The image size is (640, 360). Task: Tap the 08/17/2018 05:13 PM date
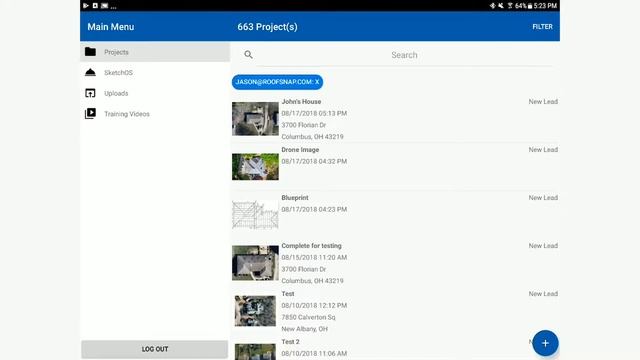pyautogui.click(x=314, y=113)
